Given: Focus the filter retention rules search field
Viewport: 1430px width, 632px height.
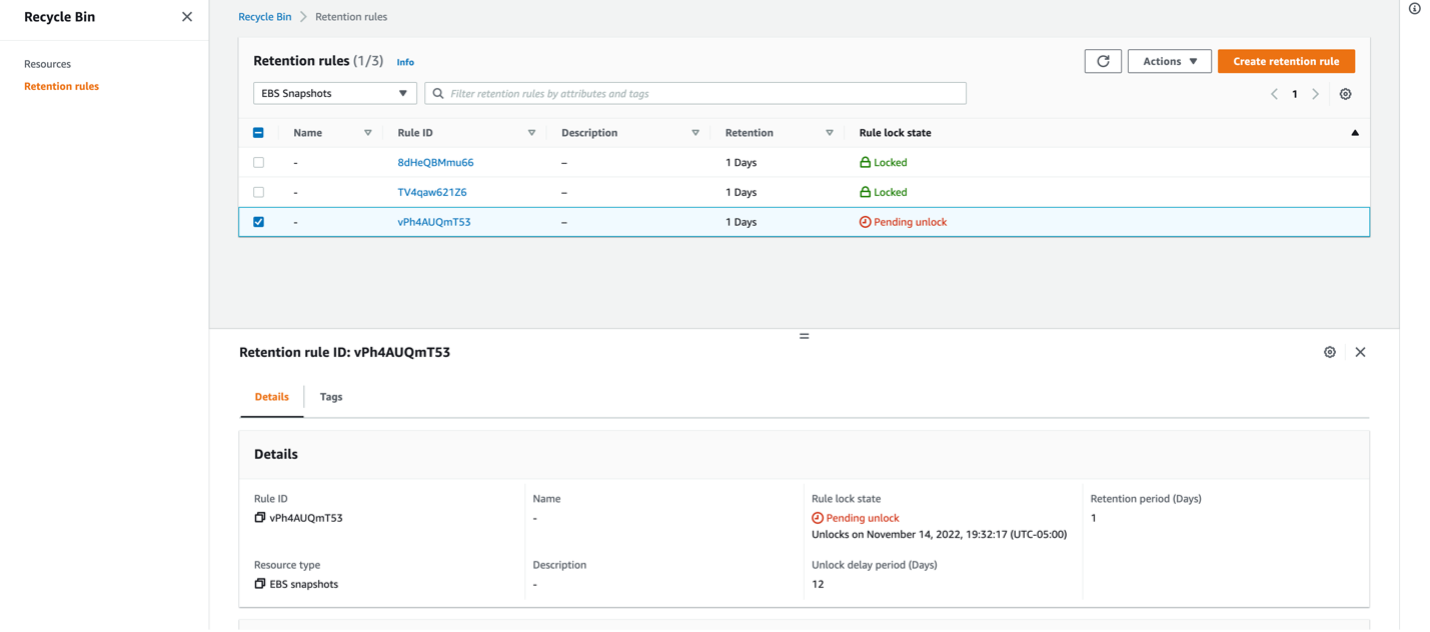Looking at the screenshot, I should click(x=696, y=93).
